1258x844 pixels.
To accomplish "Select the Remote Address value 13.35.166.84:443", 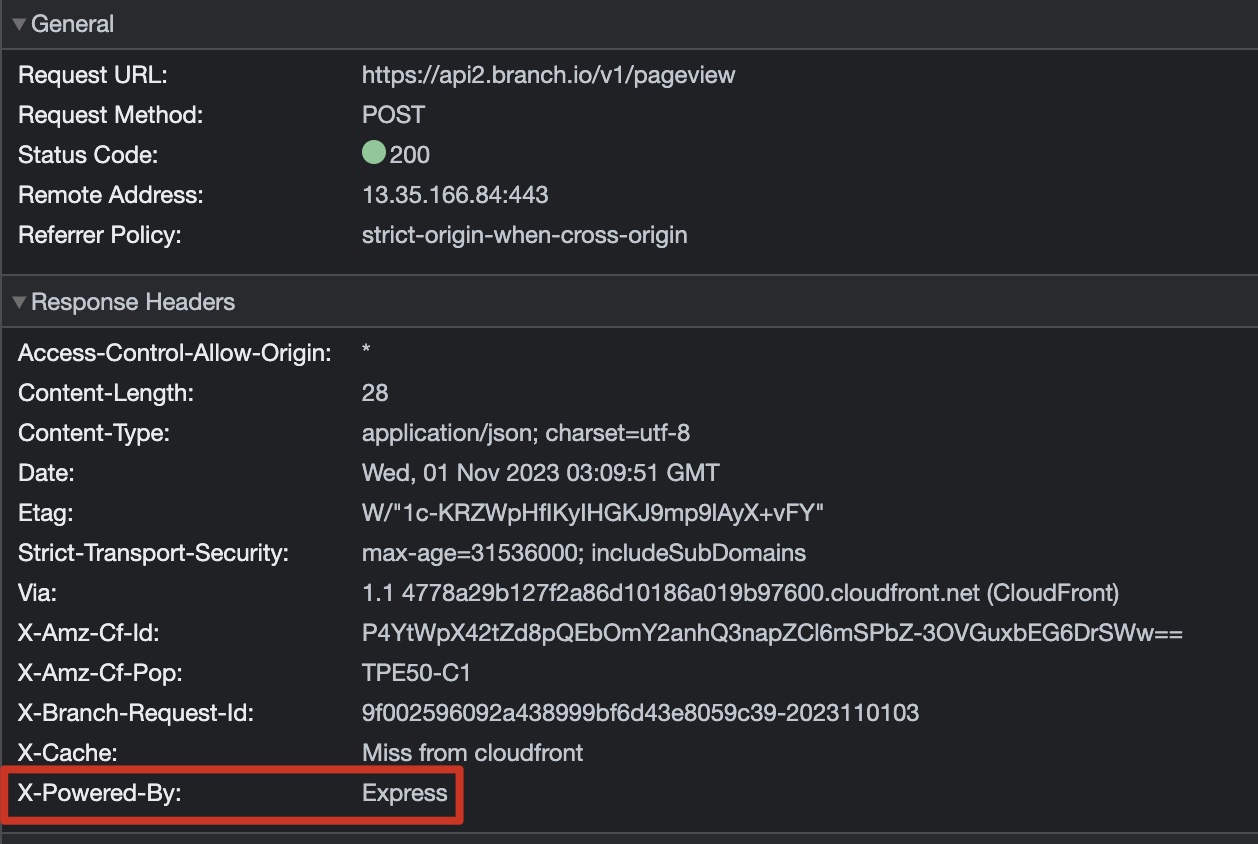I will point(455,195).
